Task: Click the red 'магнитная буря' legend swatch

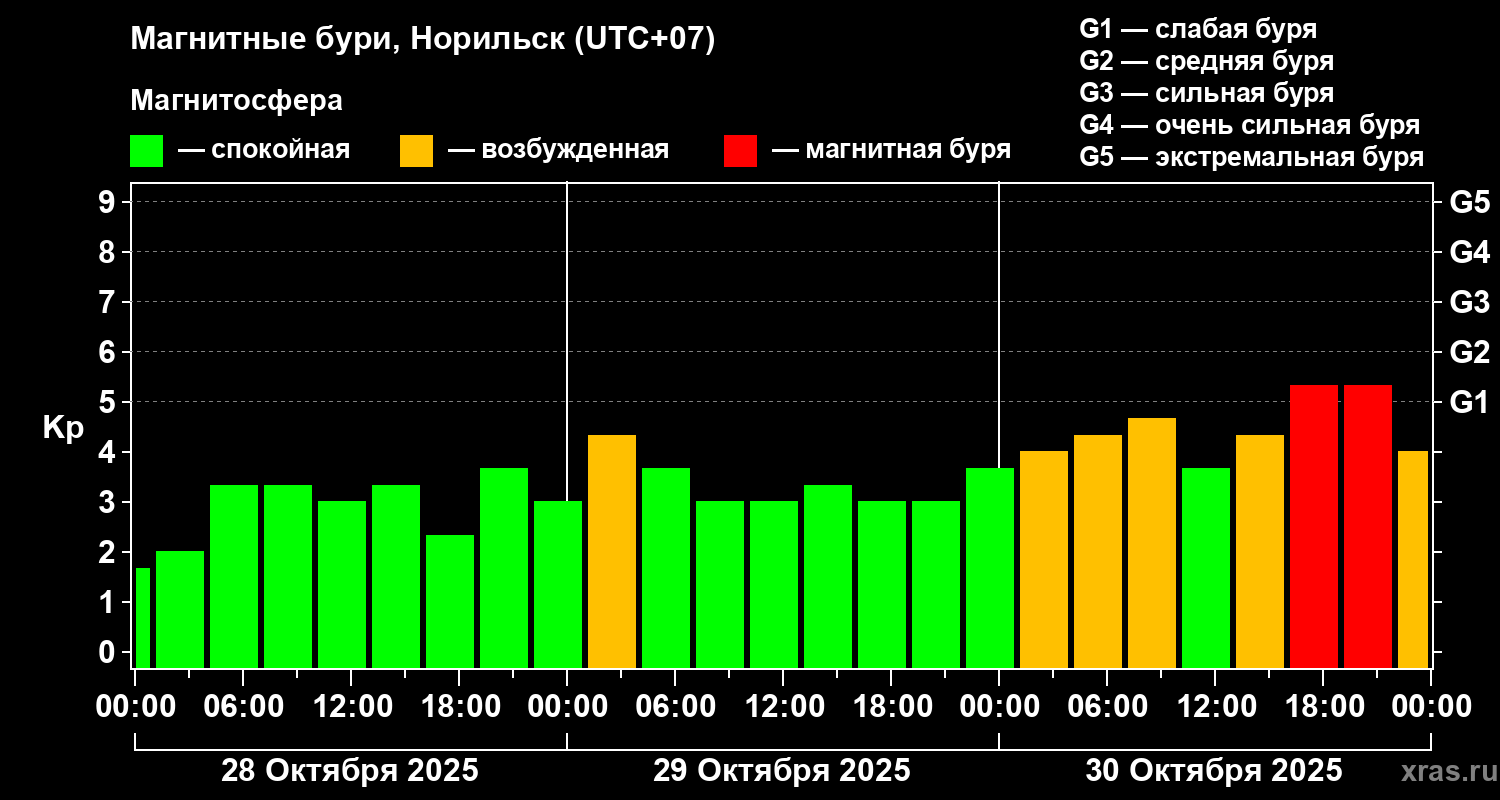Action: click(x=741, y=151)
